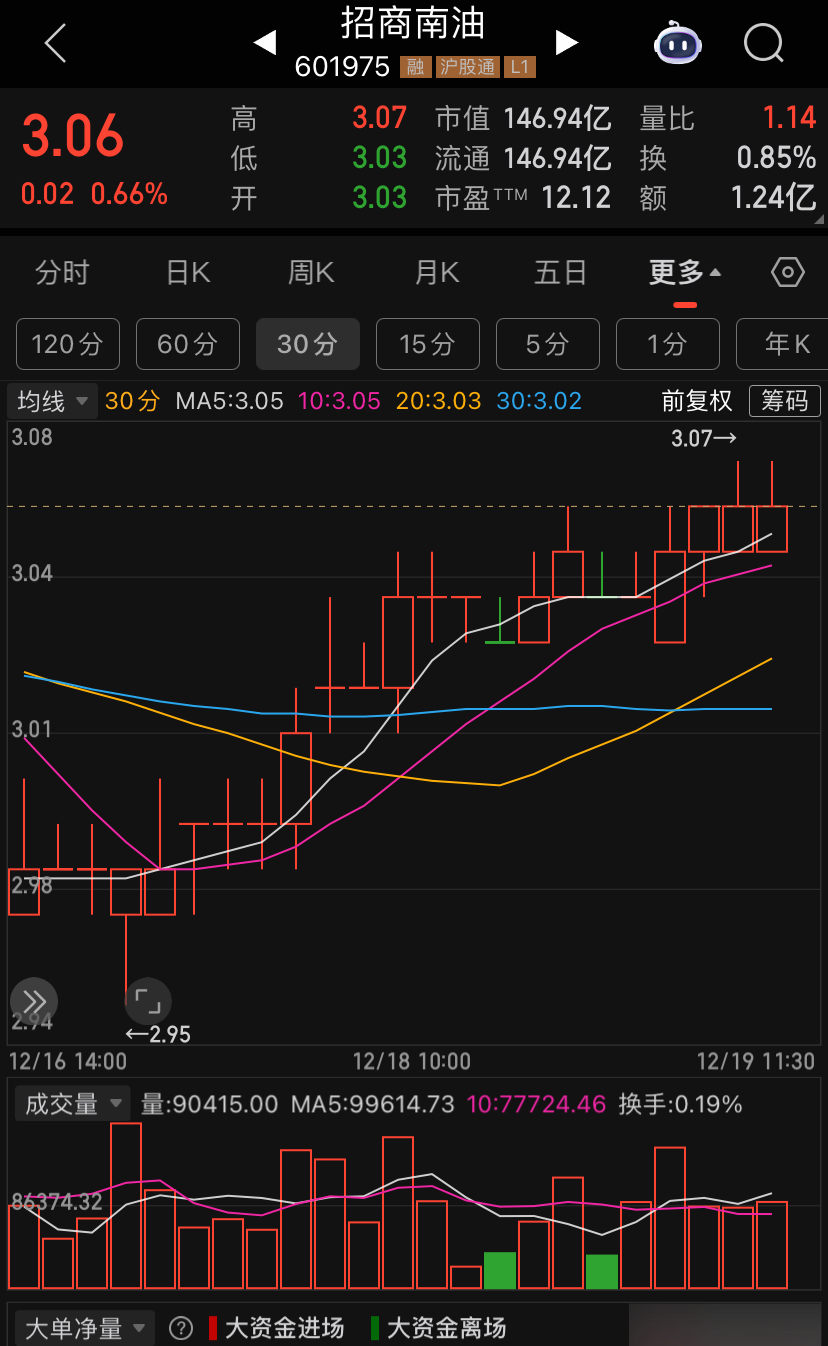Select the 120分 period
The height and width of the screenshot is (1346, 828).
(67, 344)
